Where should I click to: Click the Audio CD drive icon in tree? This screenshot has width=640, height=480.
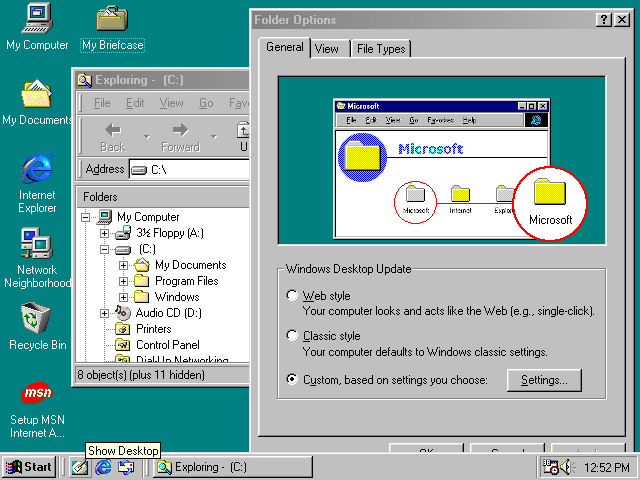123,313
